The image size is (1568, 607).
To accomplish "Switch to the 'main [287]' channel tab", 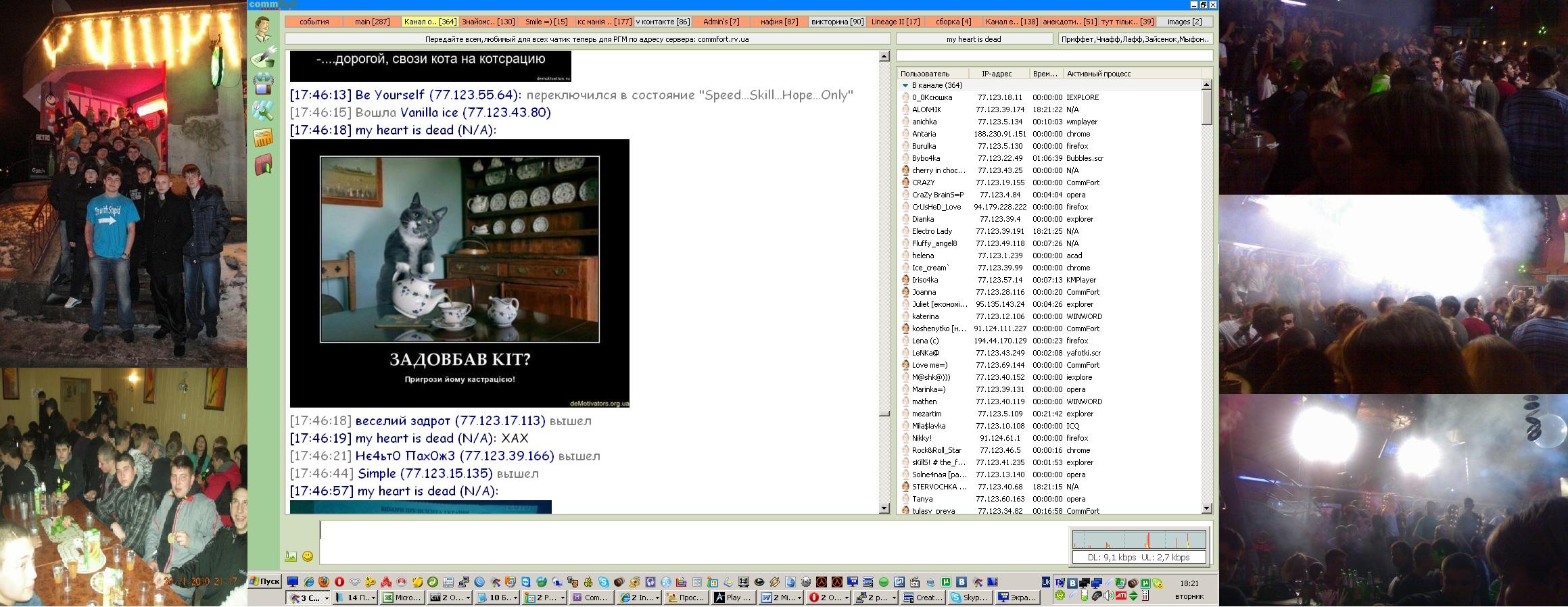I will coord(372,22).
